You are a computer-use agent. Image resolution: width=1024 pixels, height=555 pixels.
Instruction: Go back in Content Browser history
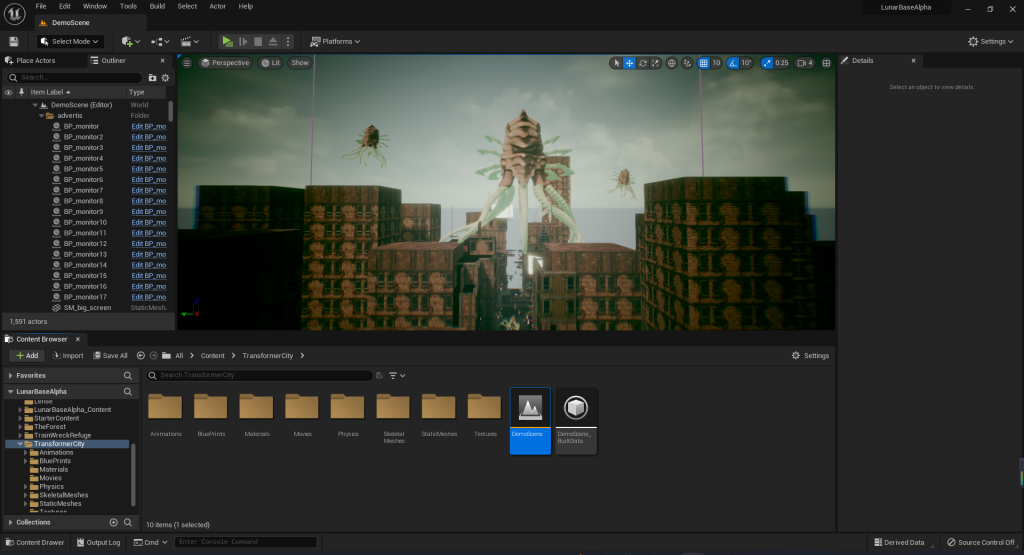[140, 356]
